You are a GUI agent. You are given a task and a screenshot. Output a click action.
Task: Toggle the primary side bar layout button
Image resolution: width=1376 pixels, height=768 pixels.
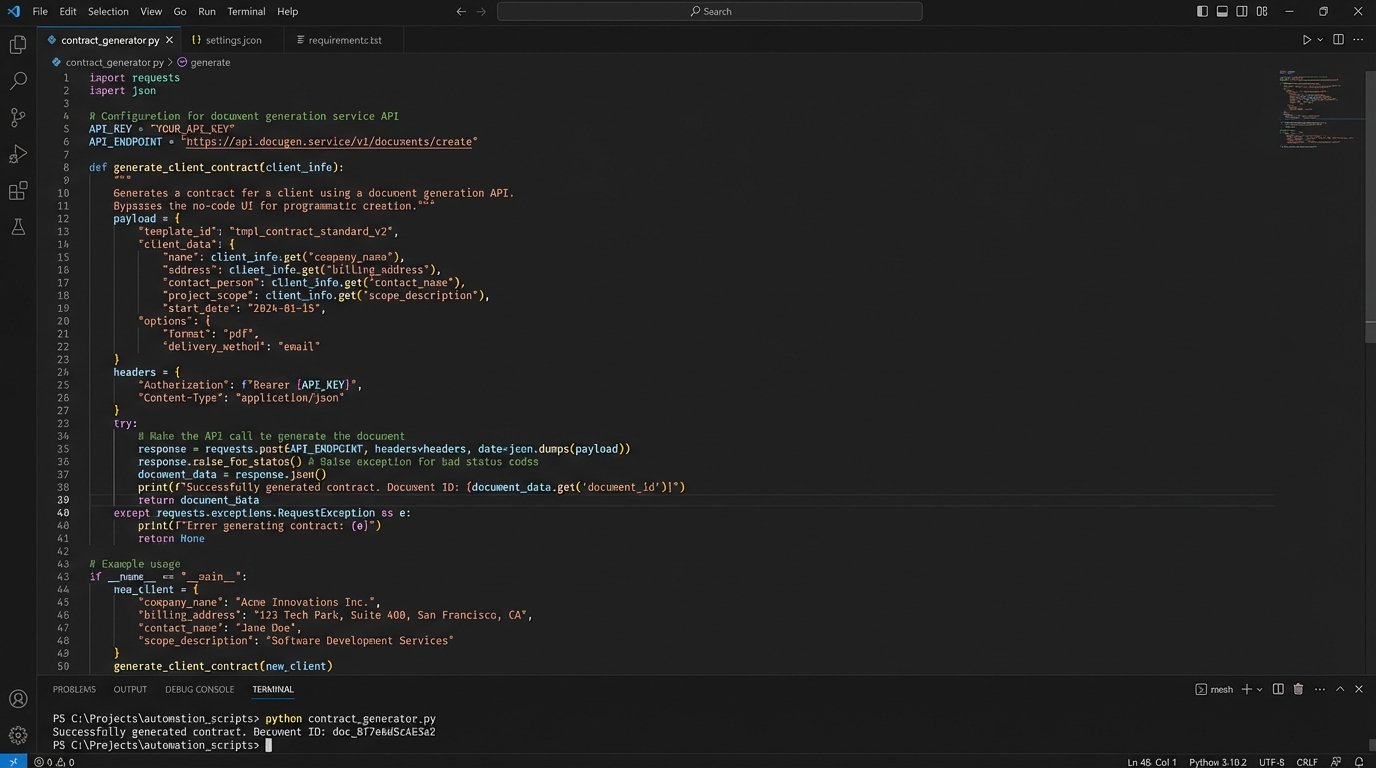click(x=1202, y=11)
